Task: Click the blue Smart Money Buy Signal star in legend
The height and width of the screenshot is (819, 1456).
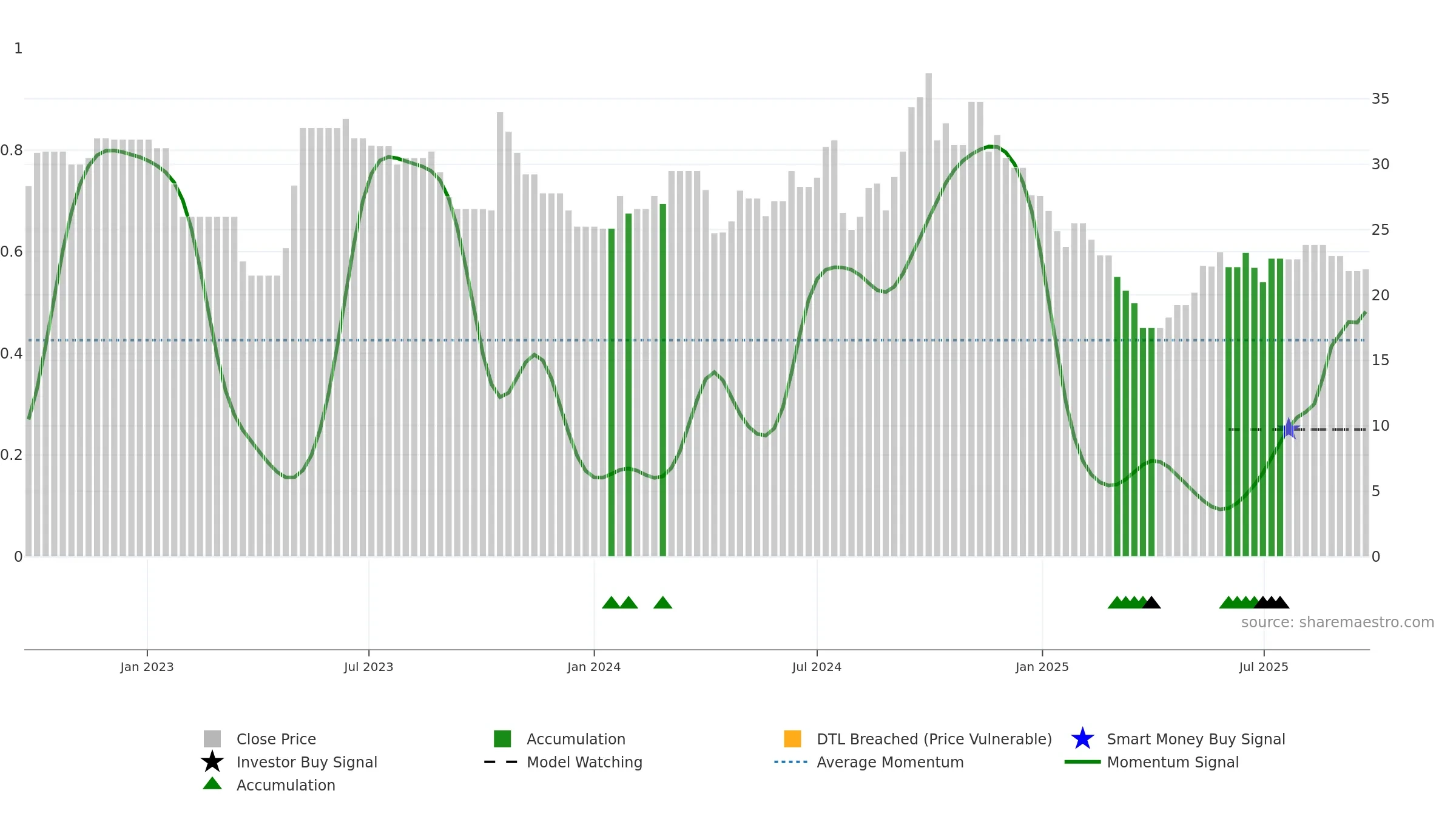Action: [1082, 739]
